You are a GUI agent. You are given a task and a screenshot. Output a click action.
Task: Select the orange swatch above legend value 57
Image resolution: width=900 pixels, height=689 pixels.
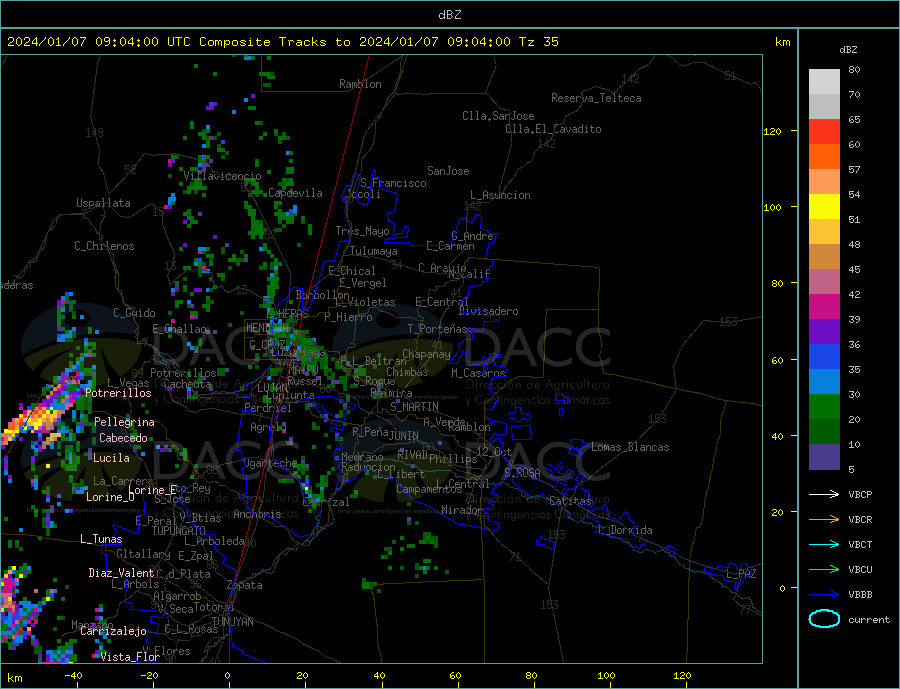pos(824,157)
